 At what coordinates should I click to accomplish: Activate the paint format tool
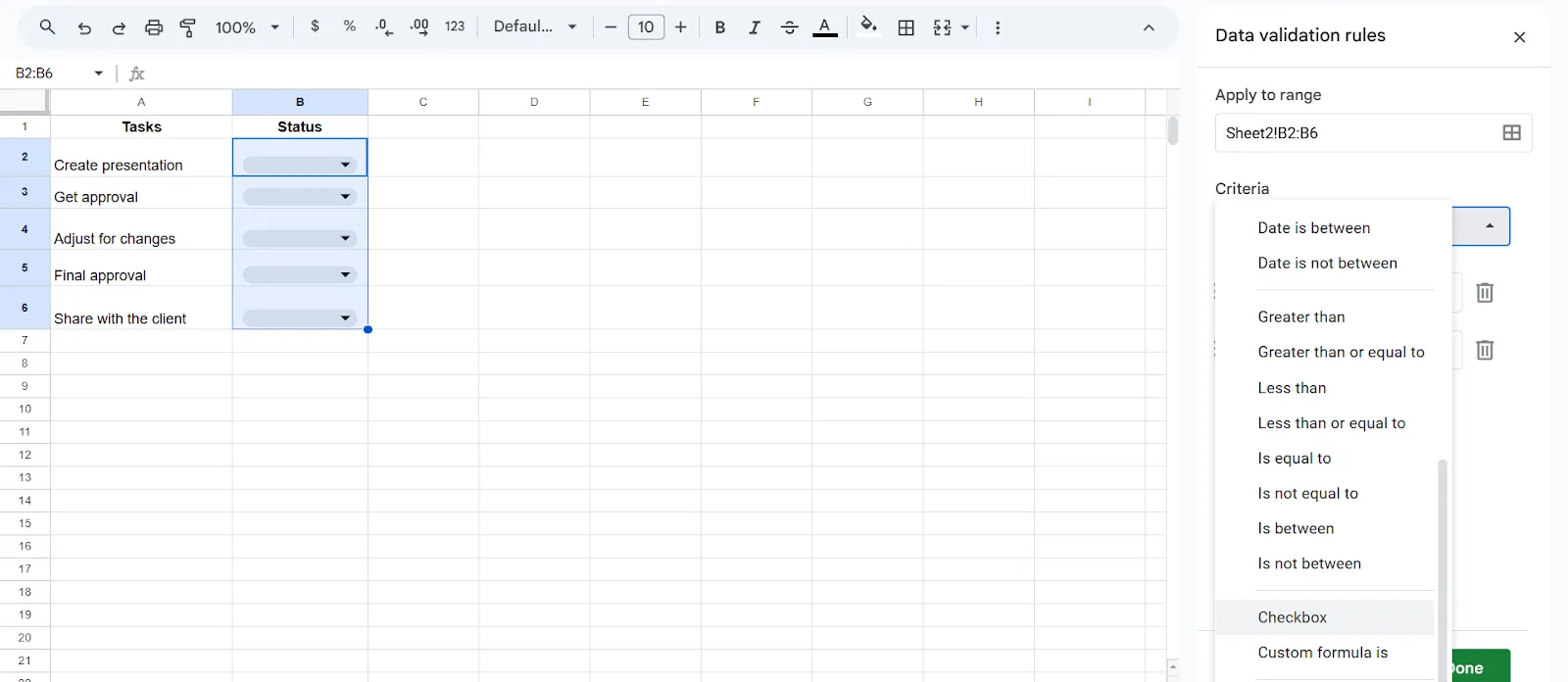click(x=188, y=27)
